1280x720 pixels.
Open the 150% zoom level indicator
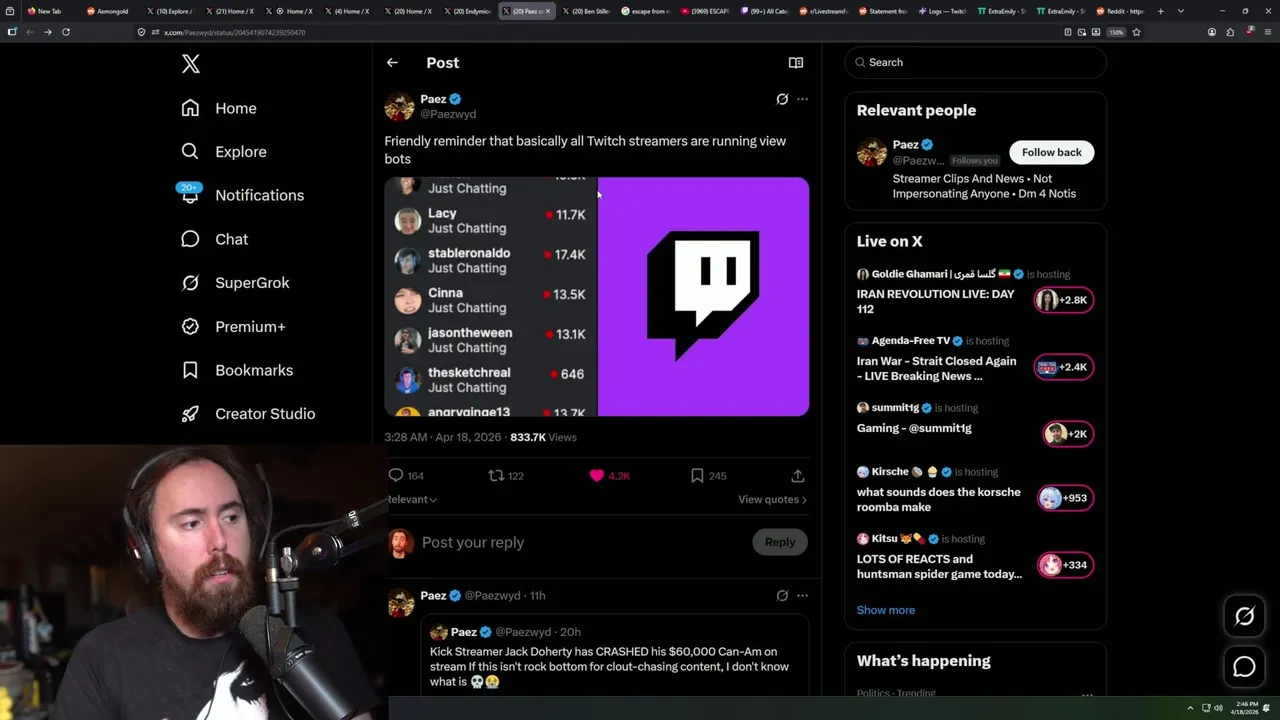[x=1116, y=32]
